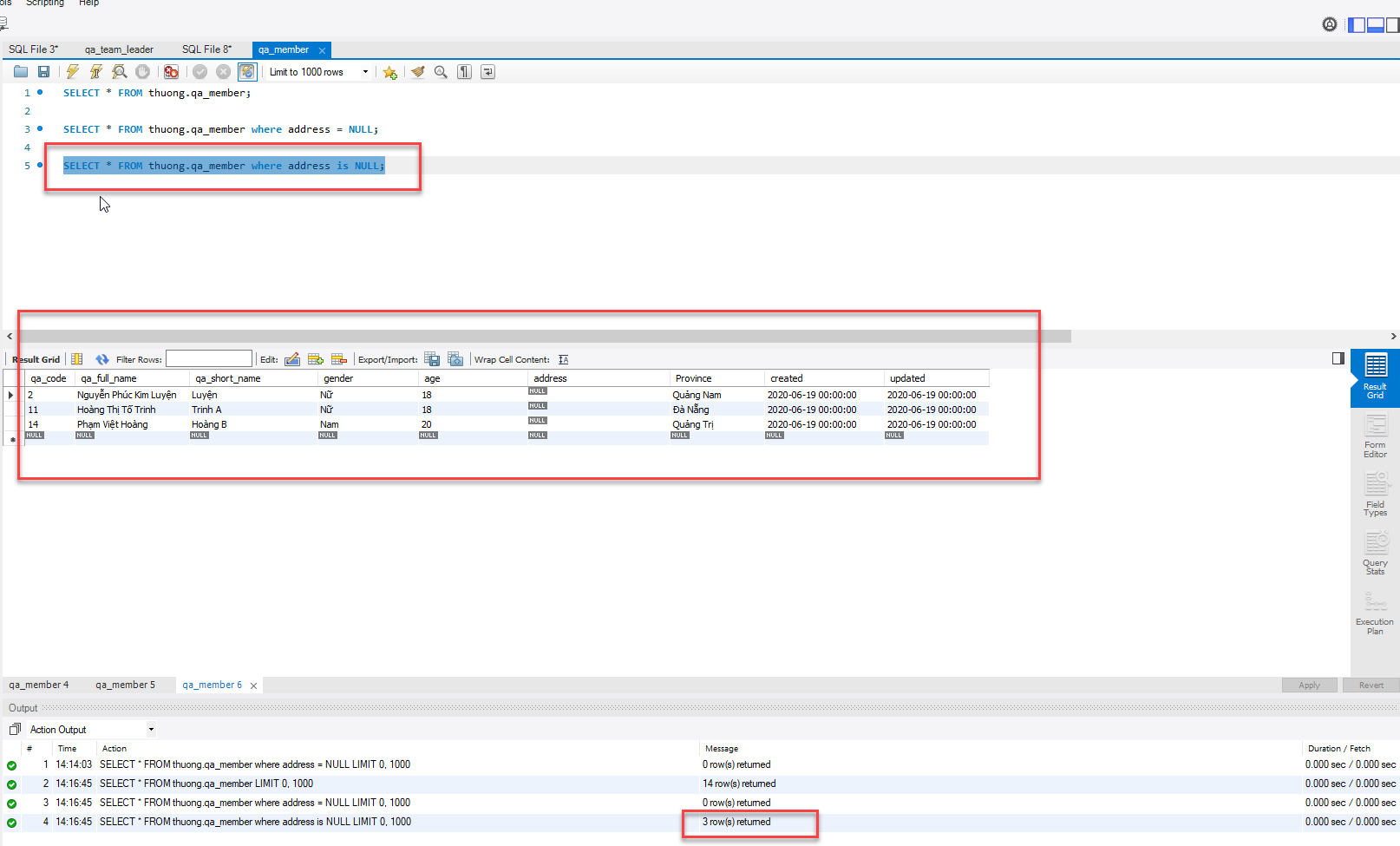The width and height of the screenshot is (1400, 846).
Task: Switch to the qa_team_leader tab
Action: (119, 49)
